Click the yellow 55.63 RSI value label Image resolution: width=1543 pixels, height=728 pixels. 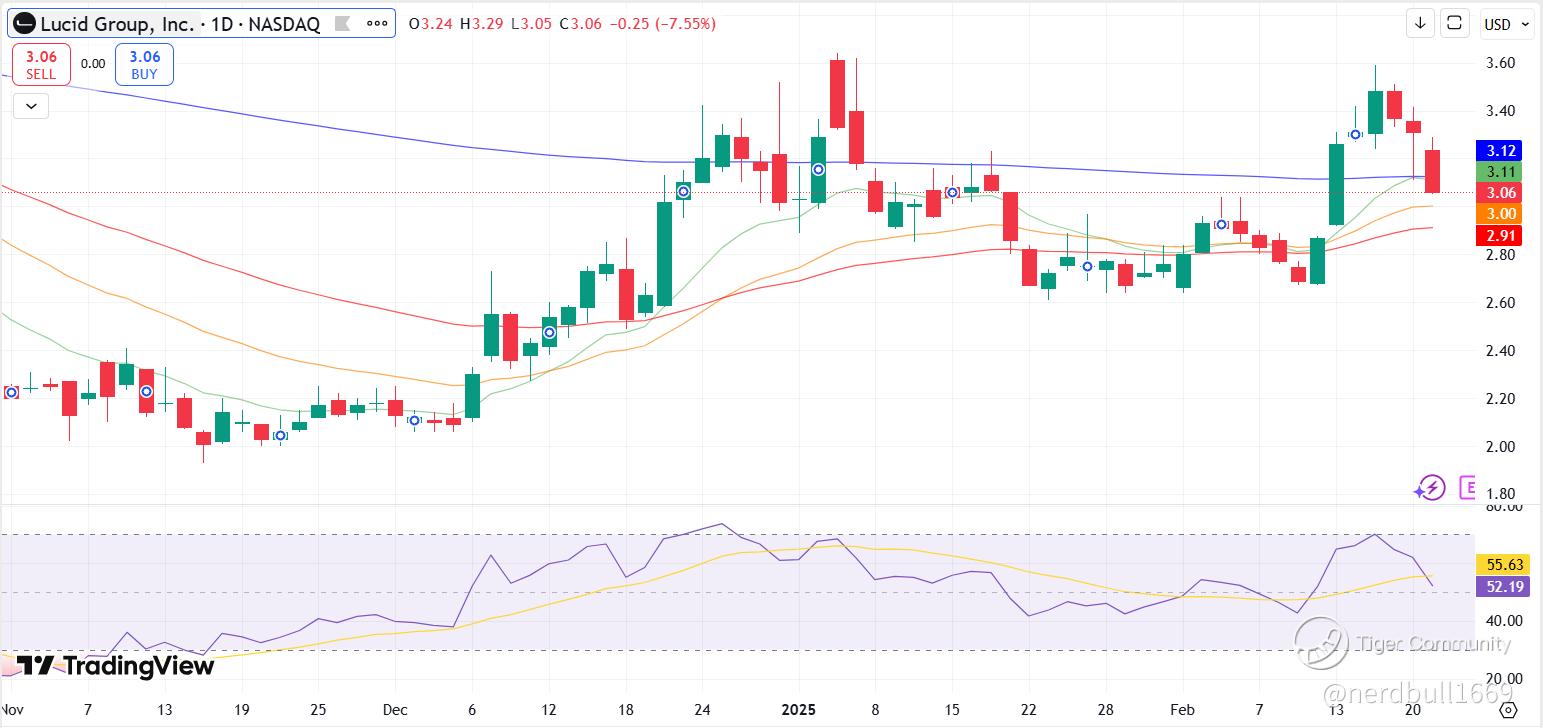click(1502, 565)
